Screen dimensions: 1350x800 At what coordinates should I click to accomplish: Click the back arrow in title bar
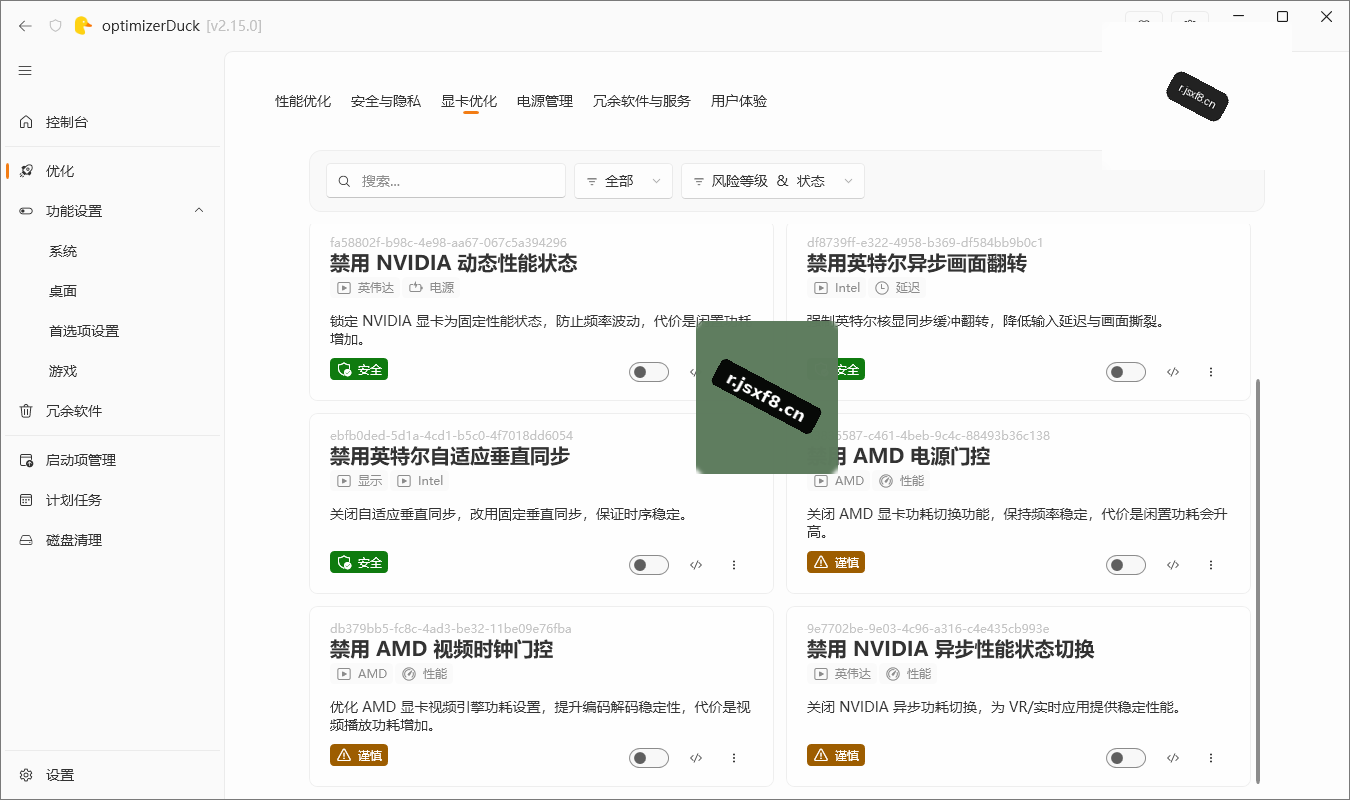click(25, 26)
